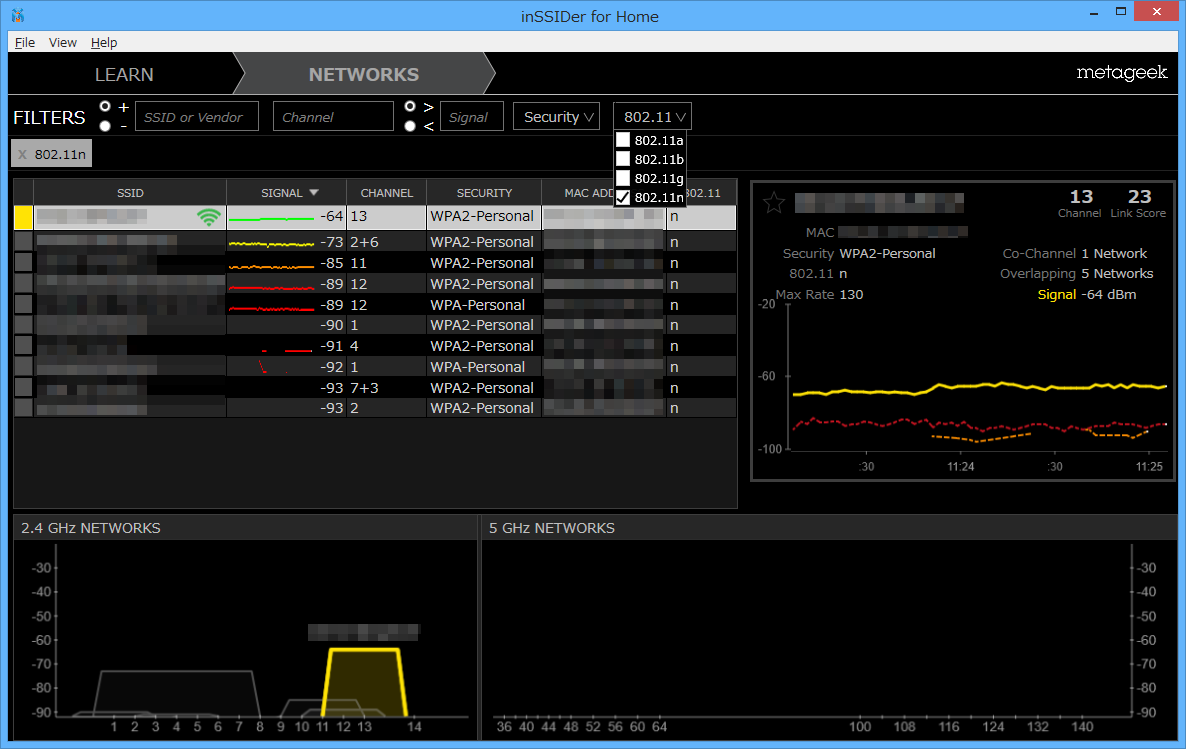Click the Overlapping 5 Networks text

pyautogui.click(x=1076, y=274)
